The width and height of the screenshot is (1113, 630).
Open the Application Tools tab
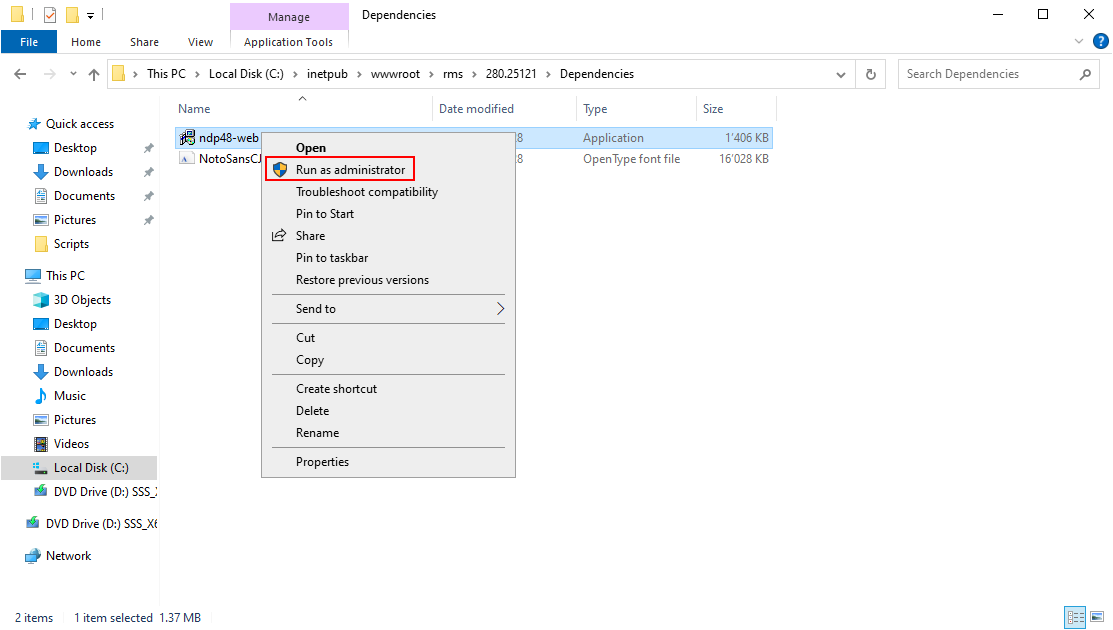(x=288, y=42)
